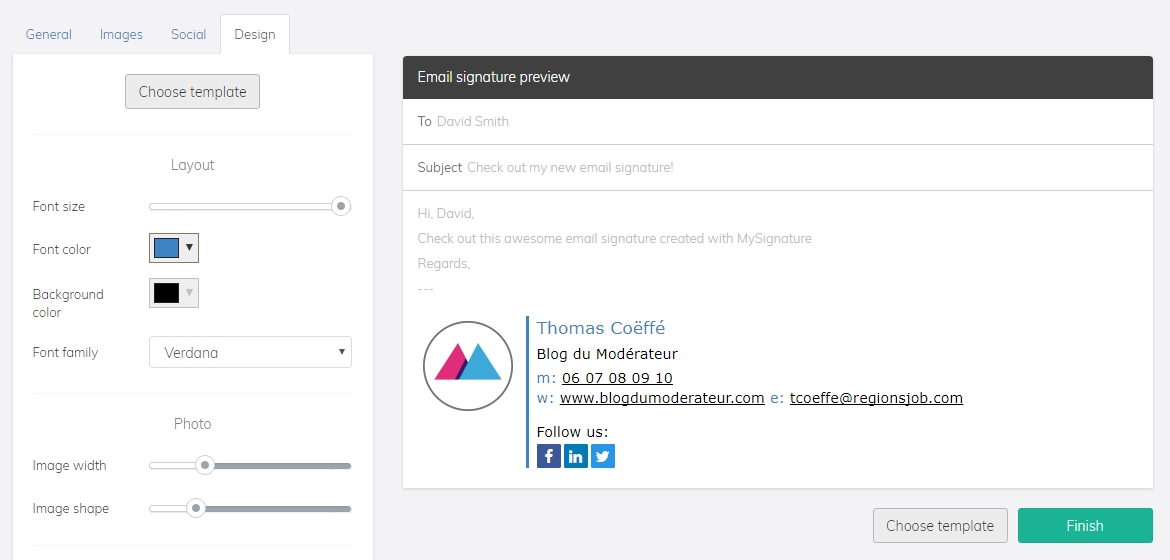Expand the Font family Verdana dropdown

pyautogui.click(x=250, y=352)
